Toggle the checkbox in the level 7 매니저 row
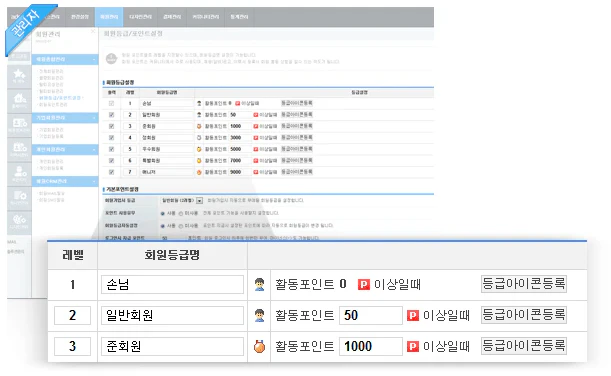Viewport: 611px width, 376px height. click(111, 172)
